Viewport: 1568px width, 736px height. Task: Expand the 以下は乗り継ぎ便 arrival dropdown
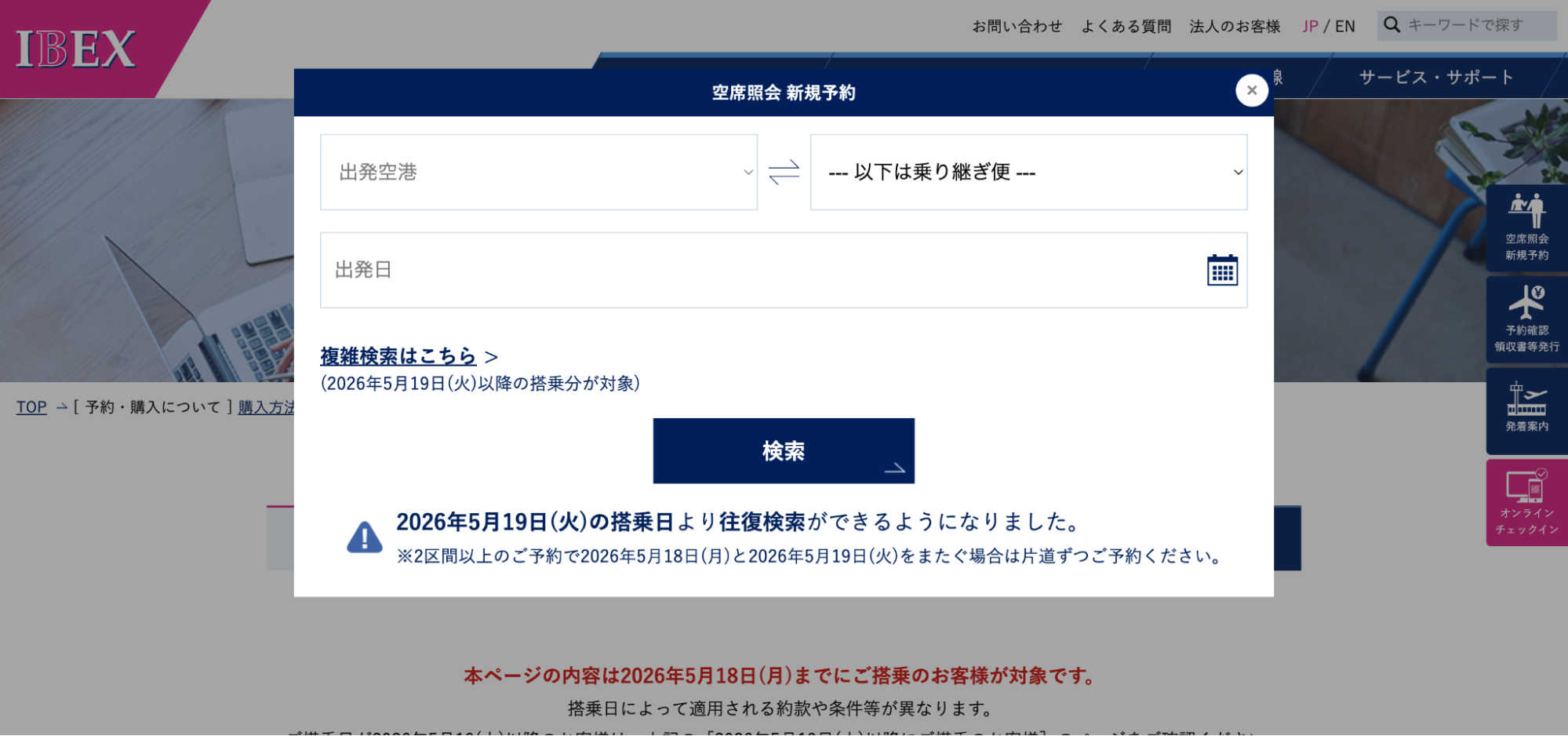click(x=1028, y=172)
